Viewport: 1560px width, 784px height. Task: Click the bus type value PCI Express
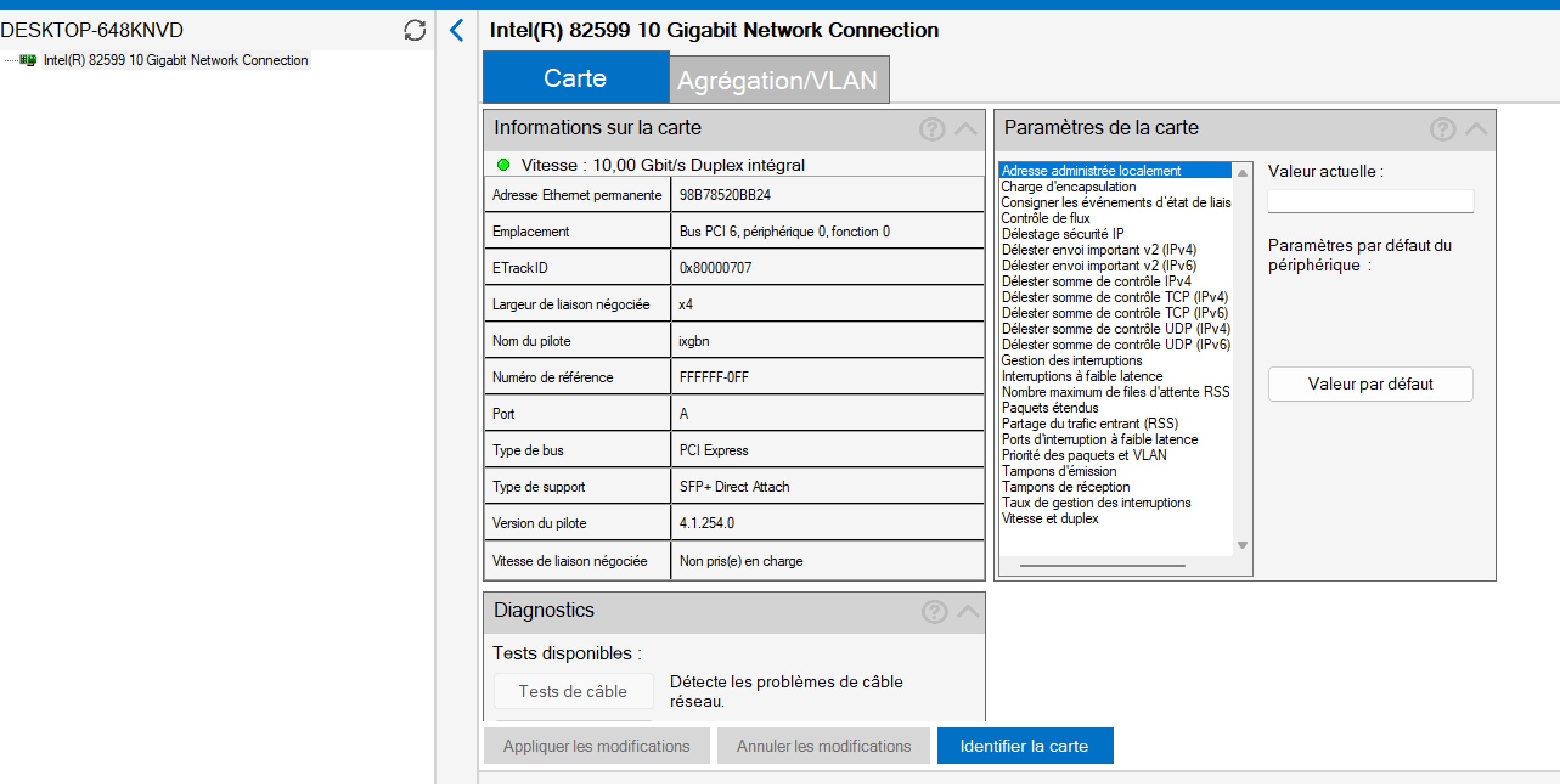(x=714, y=450)
